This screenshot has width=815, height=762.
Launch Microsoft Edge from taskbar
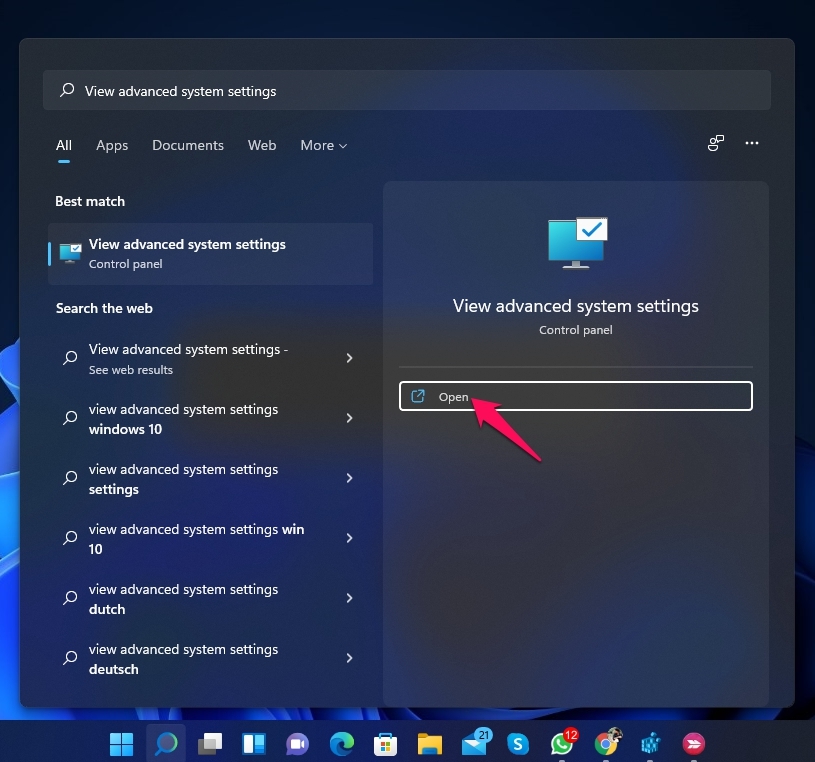tap(341, 744)
